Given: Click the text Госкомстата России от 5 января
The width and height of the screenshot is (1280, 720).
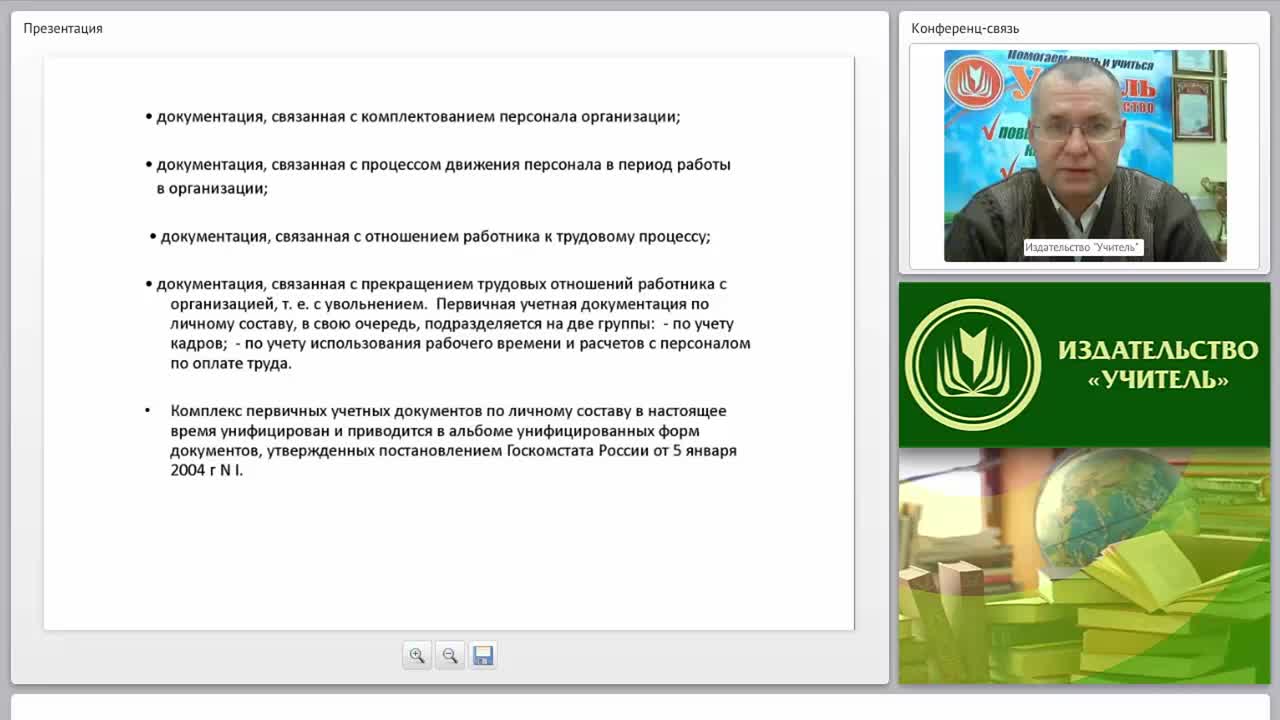Looking at the screenshot, I should click(622, 451).
